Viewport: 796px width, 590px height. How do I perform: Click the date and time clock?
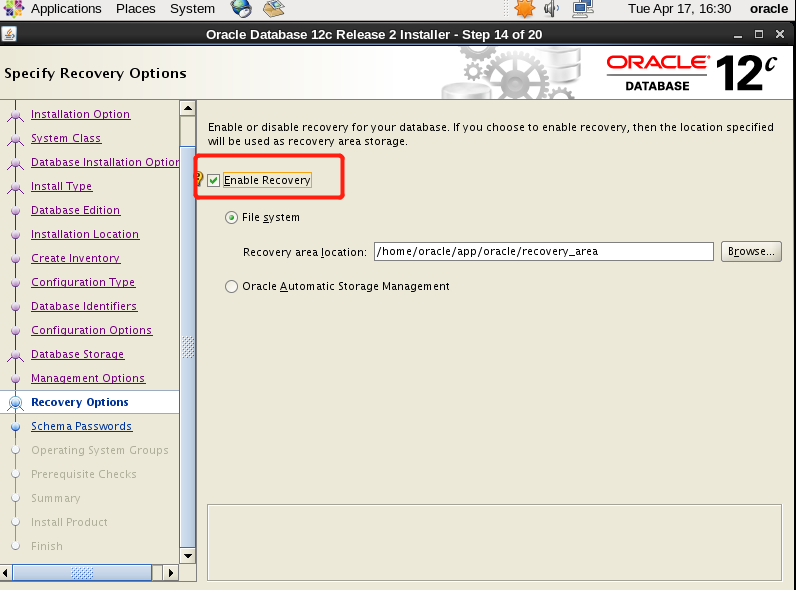(679, 9)
